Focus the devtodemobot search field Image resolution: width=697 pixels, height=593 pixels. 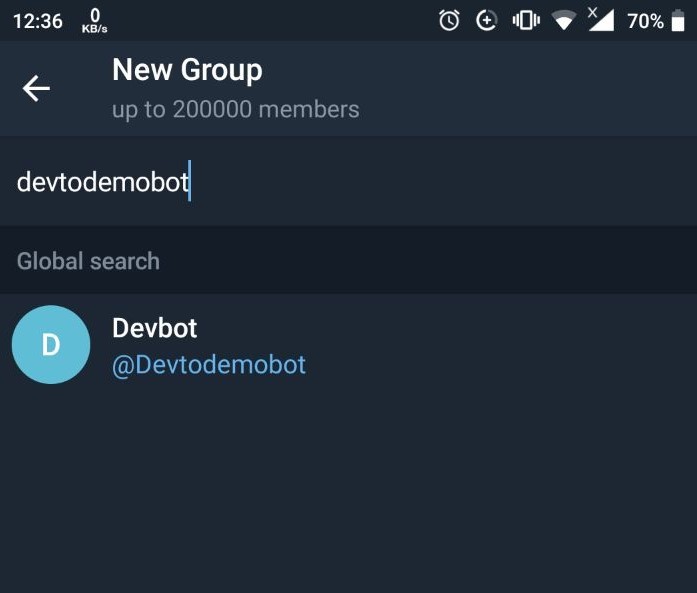[x=348, y=181]
